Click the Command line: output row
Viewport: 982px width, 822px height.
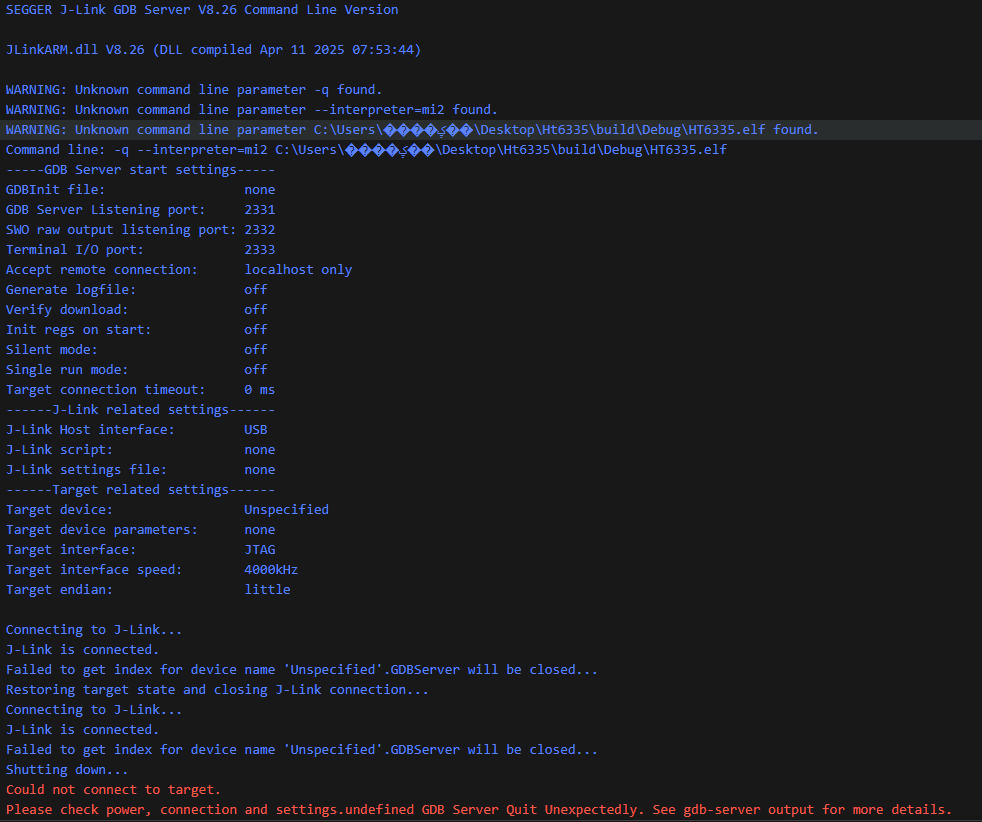(x=366, y=150)
